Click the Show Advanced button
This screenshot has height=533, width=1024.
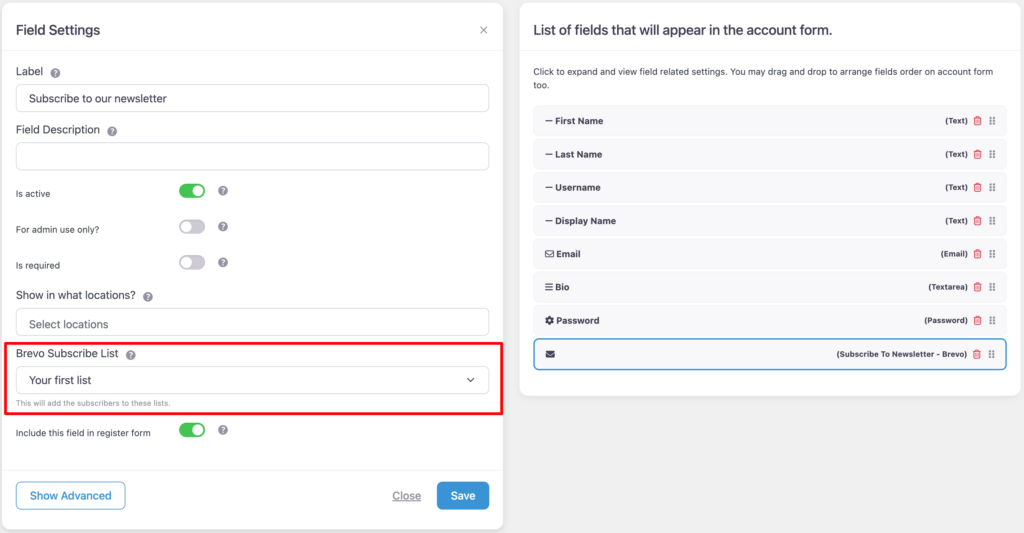[70, 496]
